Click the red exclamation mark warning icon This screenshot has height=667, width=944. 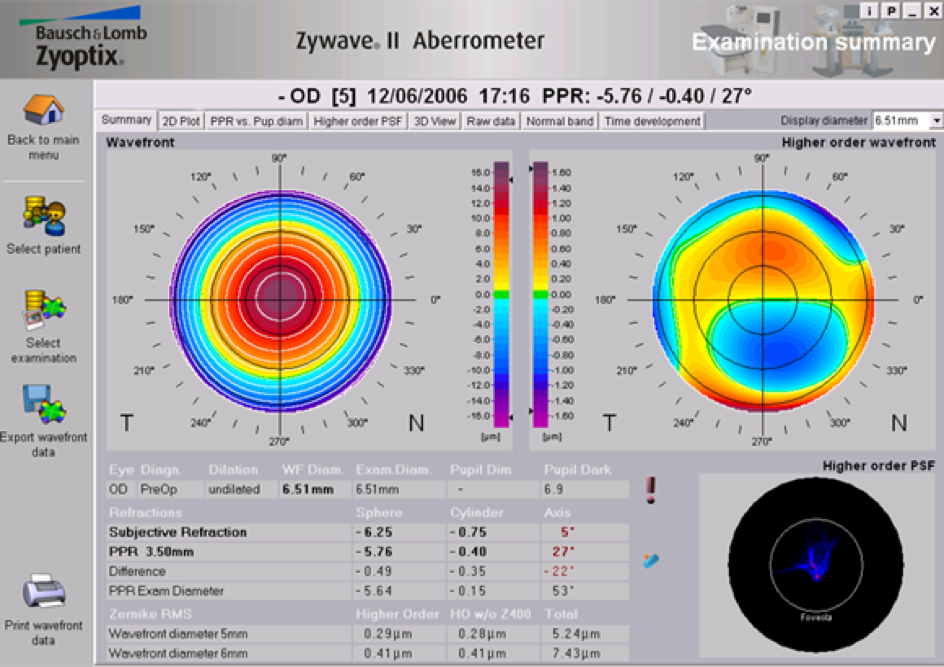tap(651, 491)
